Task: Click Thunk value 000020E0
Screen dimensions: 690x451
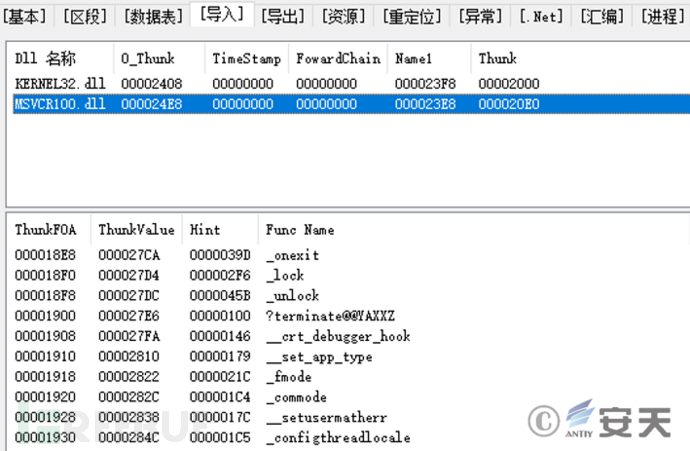Action: click(x=509, y=104)
